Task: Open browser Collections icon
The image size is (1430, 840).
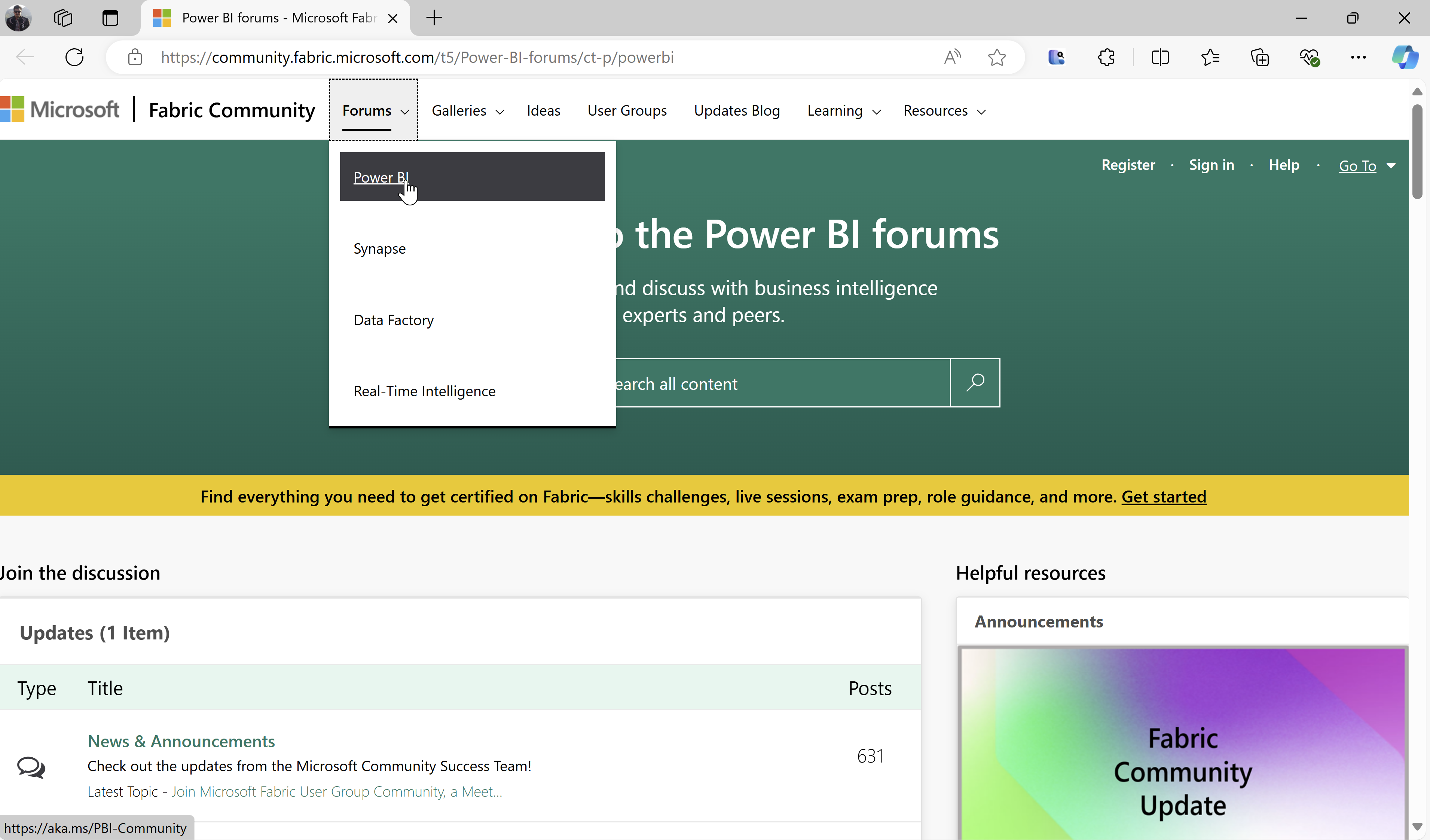Action: [1260, 57]
